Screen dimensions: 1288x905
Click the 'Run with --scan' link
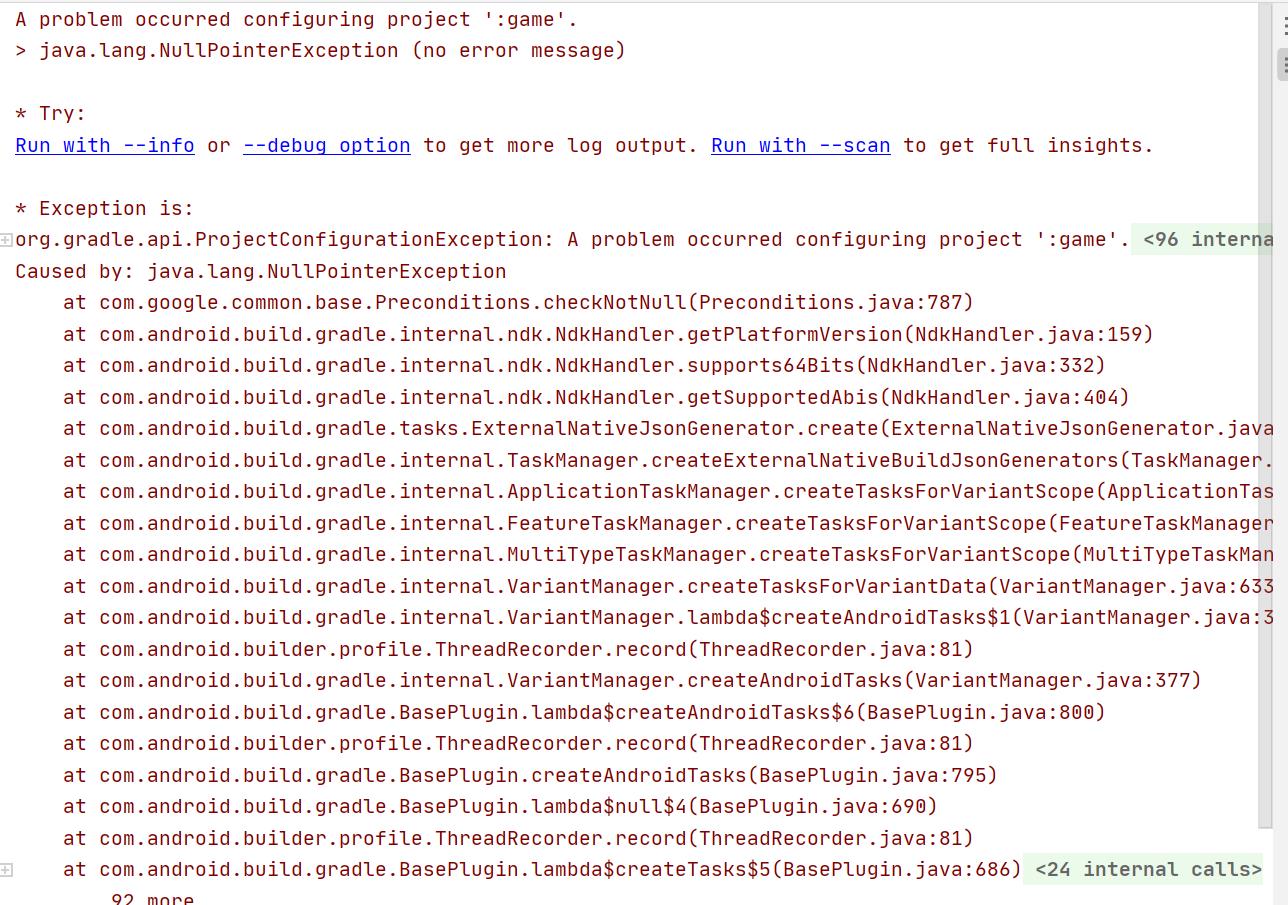pyautogui.click(x=800, y=146)
